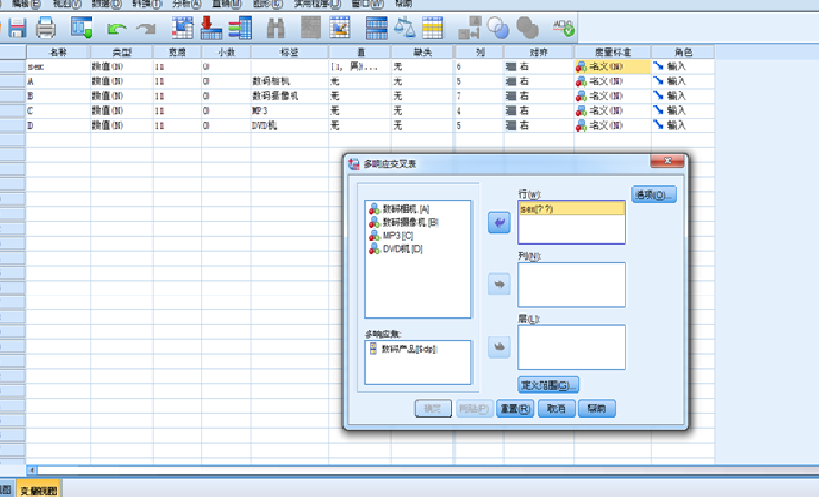
Task: Click the grayed Value labels icon
Action: (470, 28)
